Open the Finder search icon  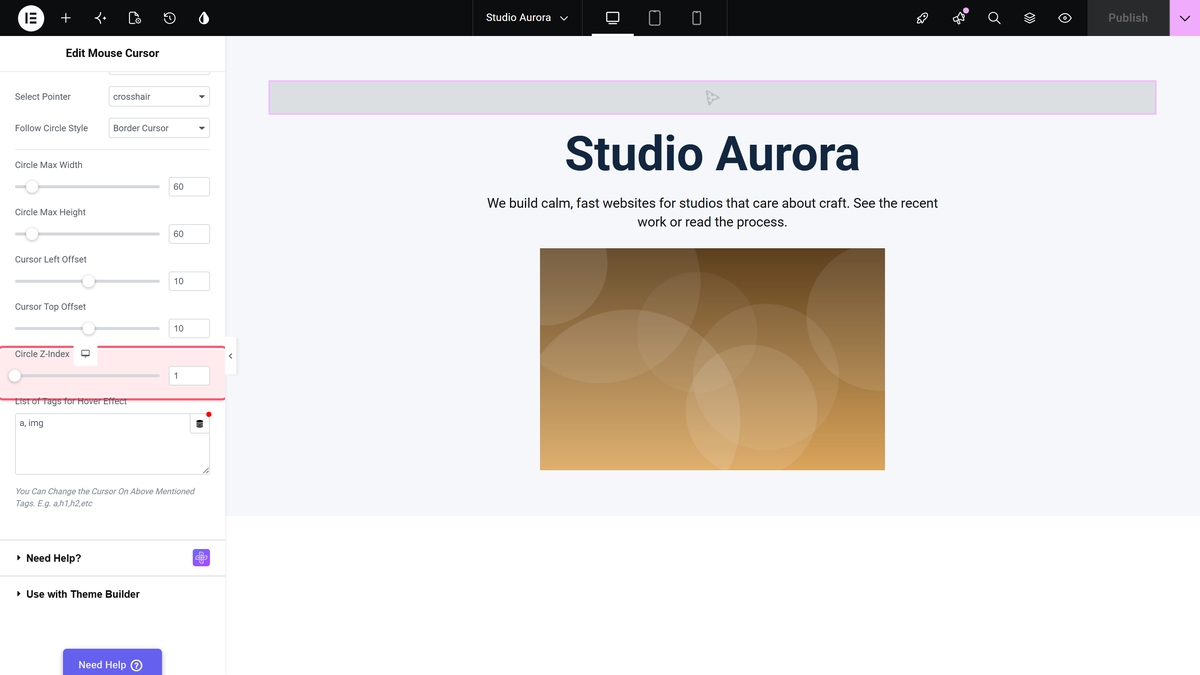click(994, 18)
